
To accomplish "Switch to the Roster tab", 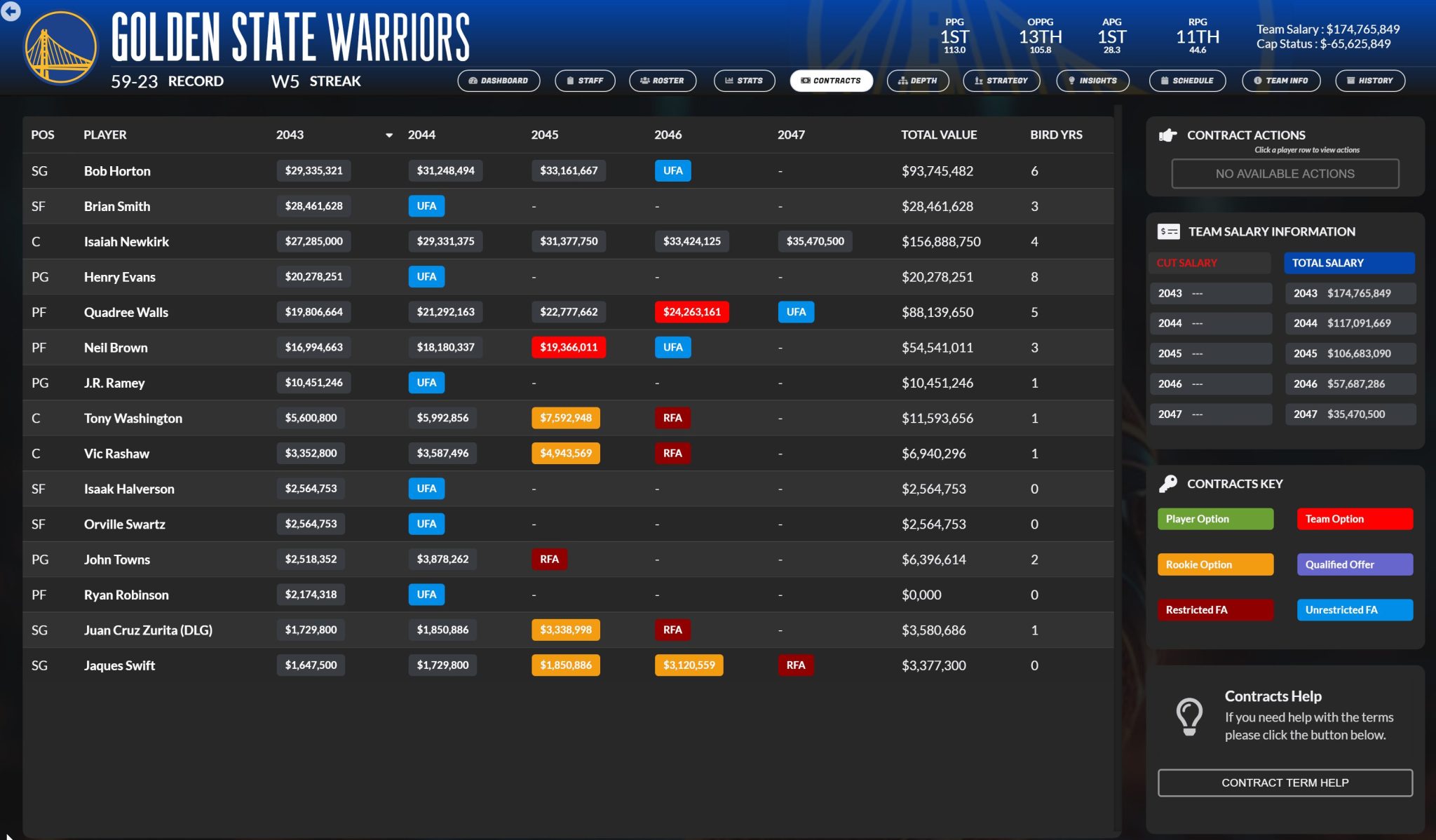I will point(662,81).
